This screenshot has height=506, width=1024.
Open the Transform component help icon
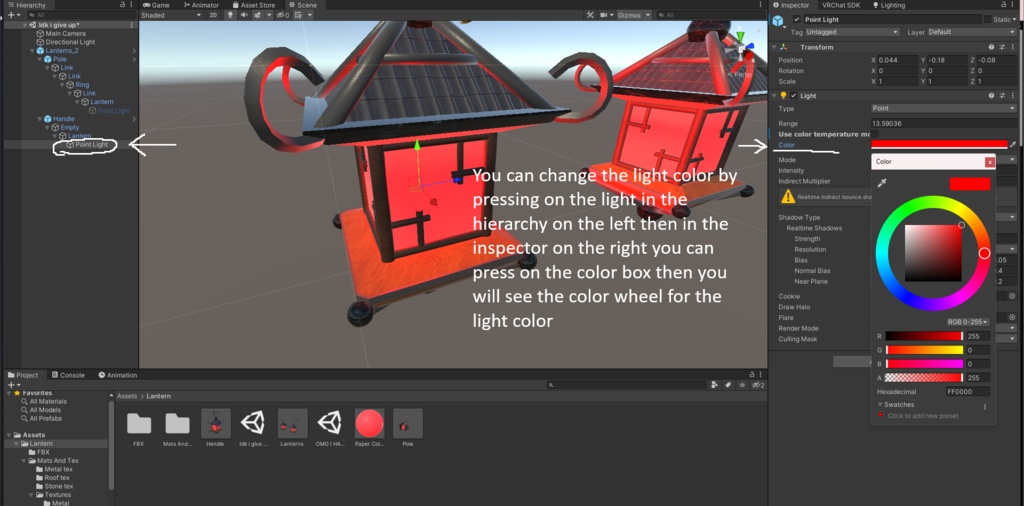pyautogui.click(x=991, y=47)
